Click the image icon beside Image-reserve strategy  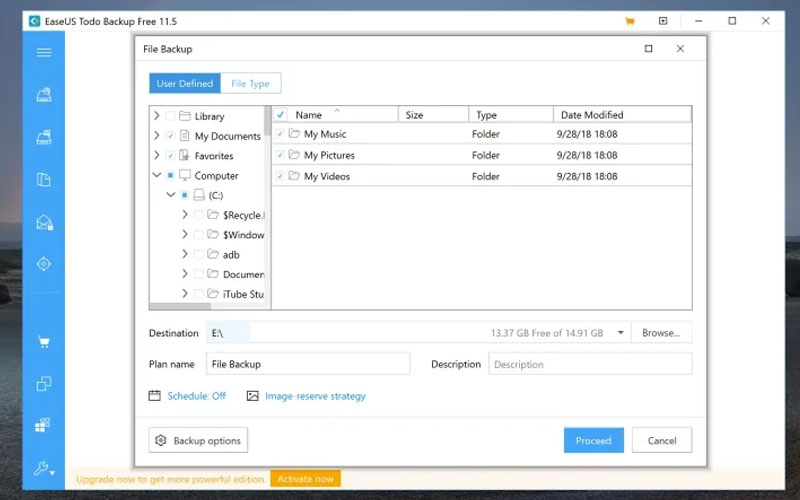(253, 396)
